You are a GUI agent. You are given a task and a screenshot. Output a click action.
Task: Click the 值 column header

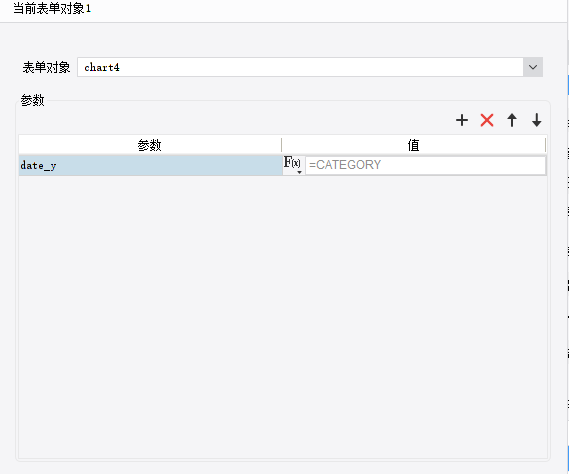[x=413, y=145]
